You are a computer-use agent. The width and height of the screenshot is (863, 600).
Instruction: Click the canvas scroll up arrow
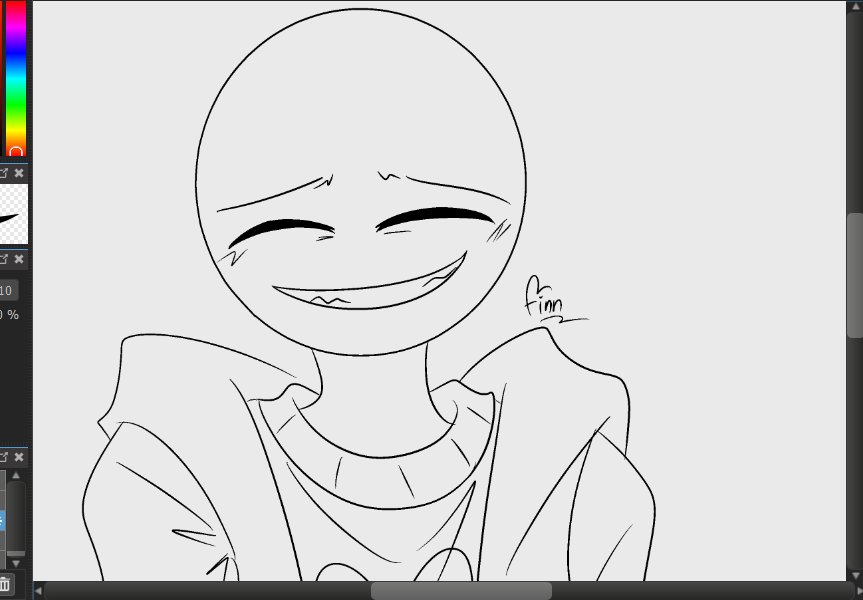pos(855,7)
